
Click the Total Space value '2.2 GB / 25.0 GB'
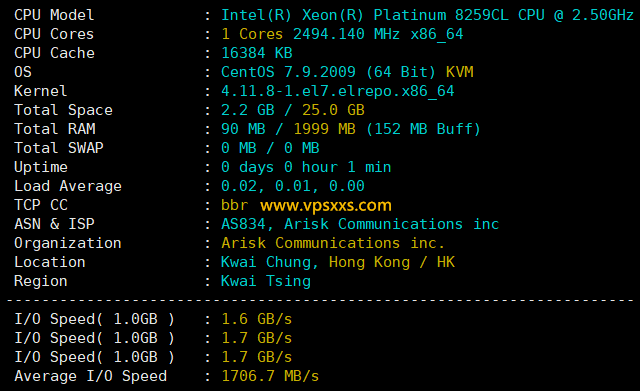[293, 110]
